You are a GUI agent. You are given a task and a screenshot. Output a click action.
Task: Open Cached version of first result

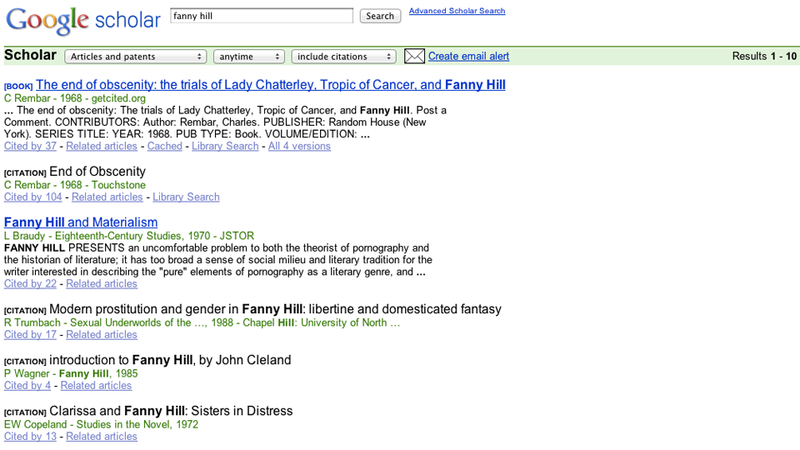(164, 146)
